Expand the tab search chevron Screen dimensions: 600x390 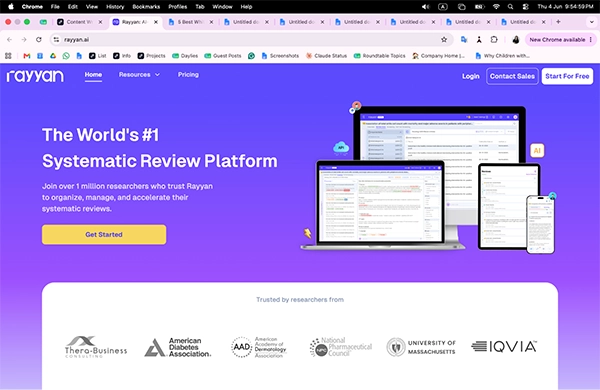(592, 22)
